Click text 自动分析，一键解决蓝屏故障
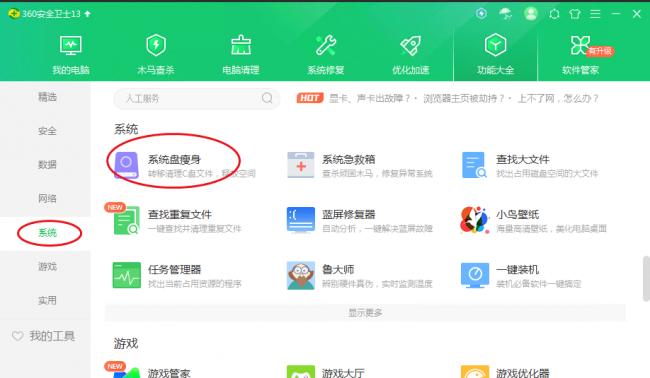The width and height of the screenshot is (650, 378). 377,229
